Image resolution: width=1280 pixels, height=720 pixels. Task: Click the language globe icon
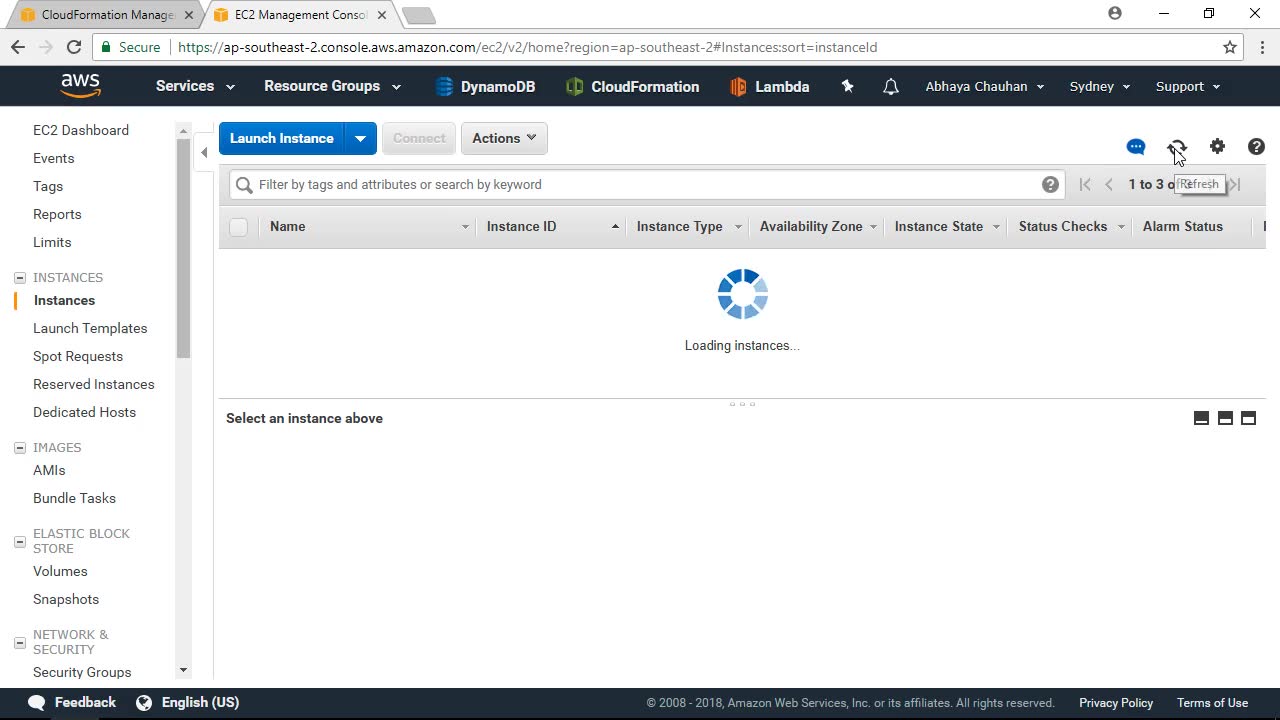click(144, 703)
